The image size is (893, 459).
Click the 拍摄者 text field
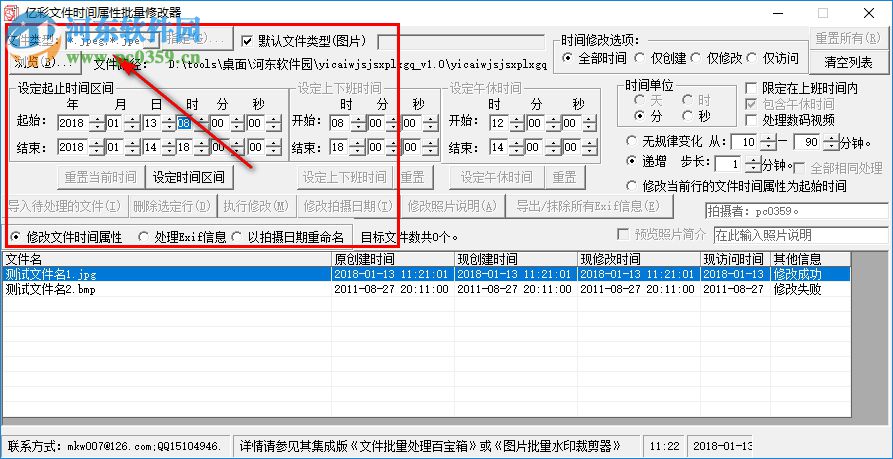[x=797, y=211]
